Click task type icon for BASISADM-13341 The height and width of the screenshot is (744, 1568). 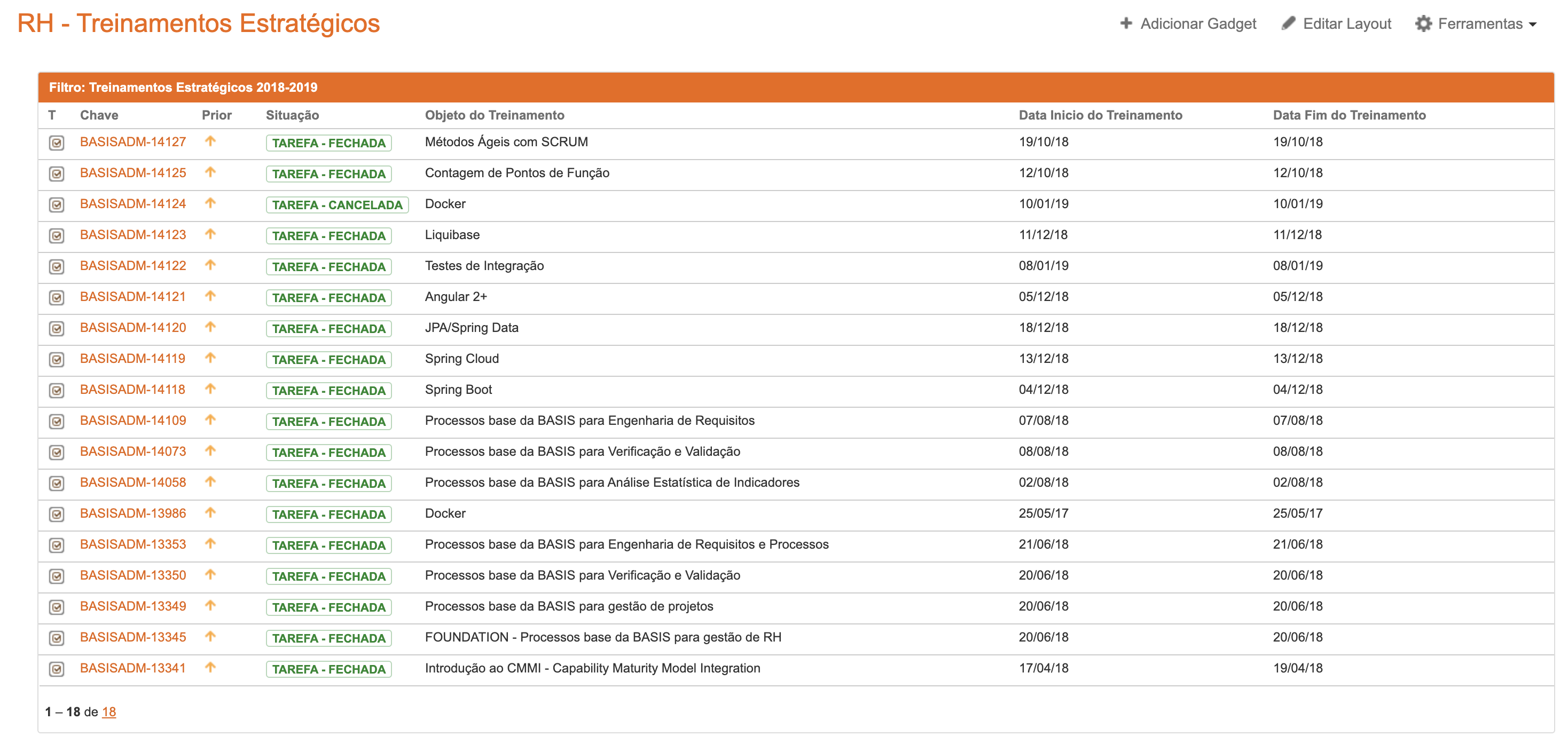[x=57, y=669]
